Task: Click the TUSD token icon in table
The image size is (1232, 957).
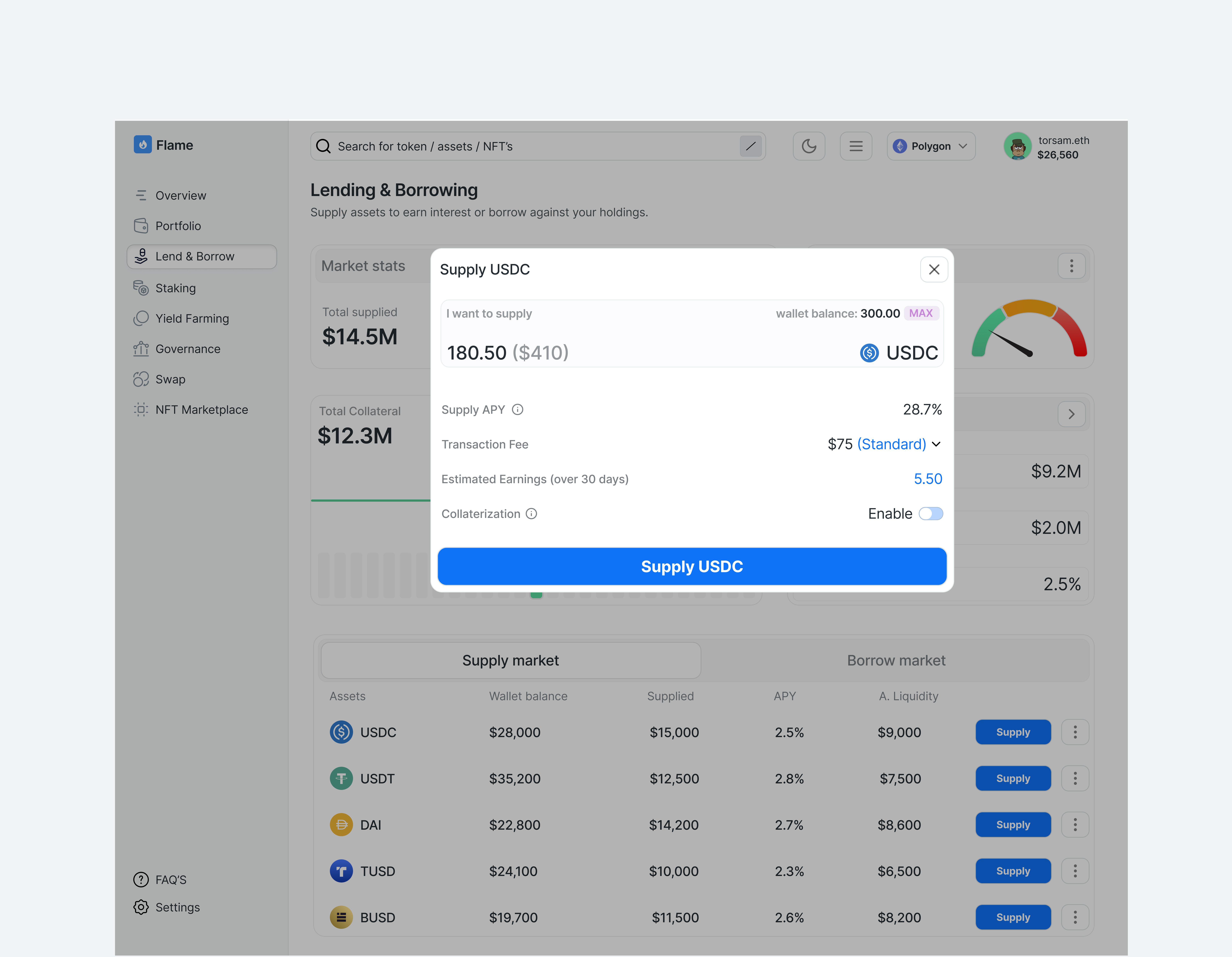Action: point(341,871)
